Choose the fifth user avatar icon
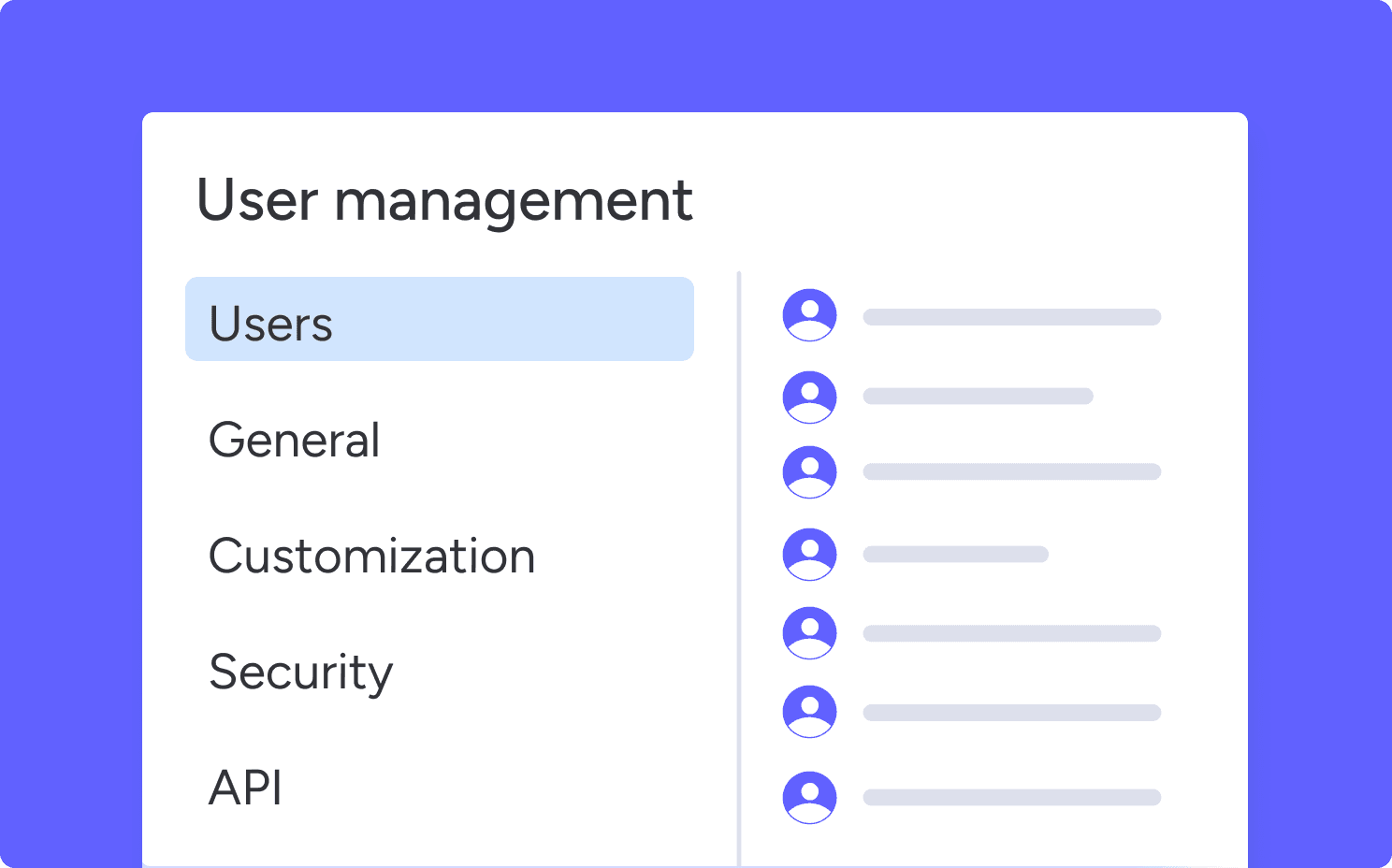Viewport: 1392px width, 868px height. (x=809, y=633)
